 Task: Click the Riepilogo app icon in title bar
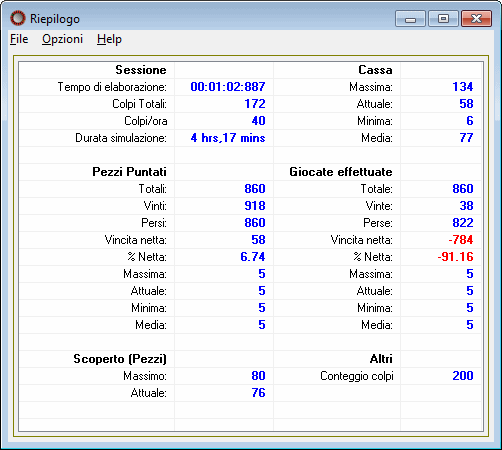18,18
